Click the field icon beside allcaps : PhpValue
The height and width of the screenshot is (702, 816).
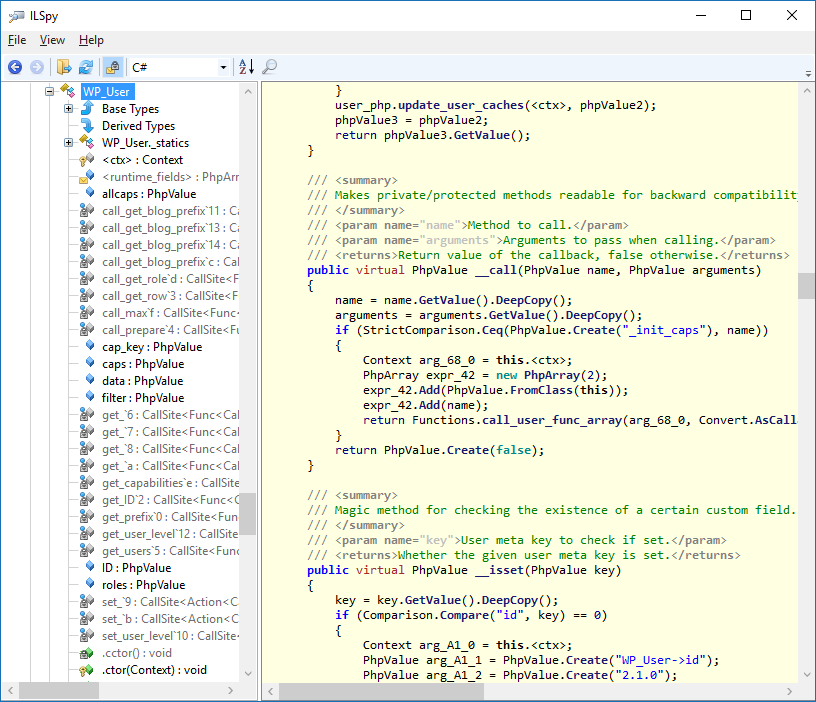click(90, 193)
